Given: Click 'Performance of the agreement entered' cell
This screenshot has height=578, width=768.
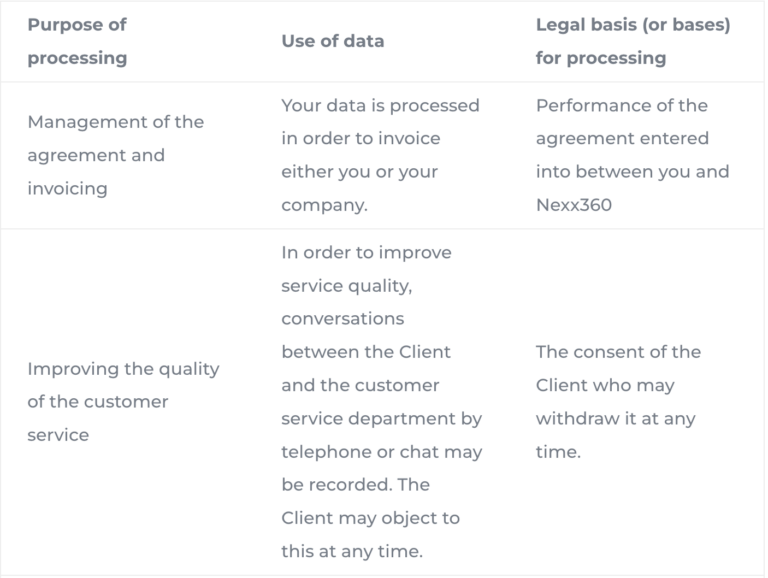Looking at the screenshot, I should [x=622, y=121].
